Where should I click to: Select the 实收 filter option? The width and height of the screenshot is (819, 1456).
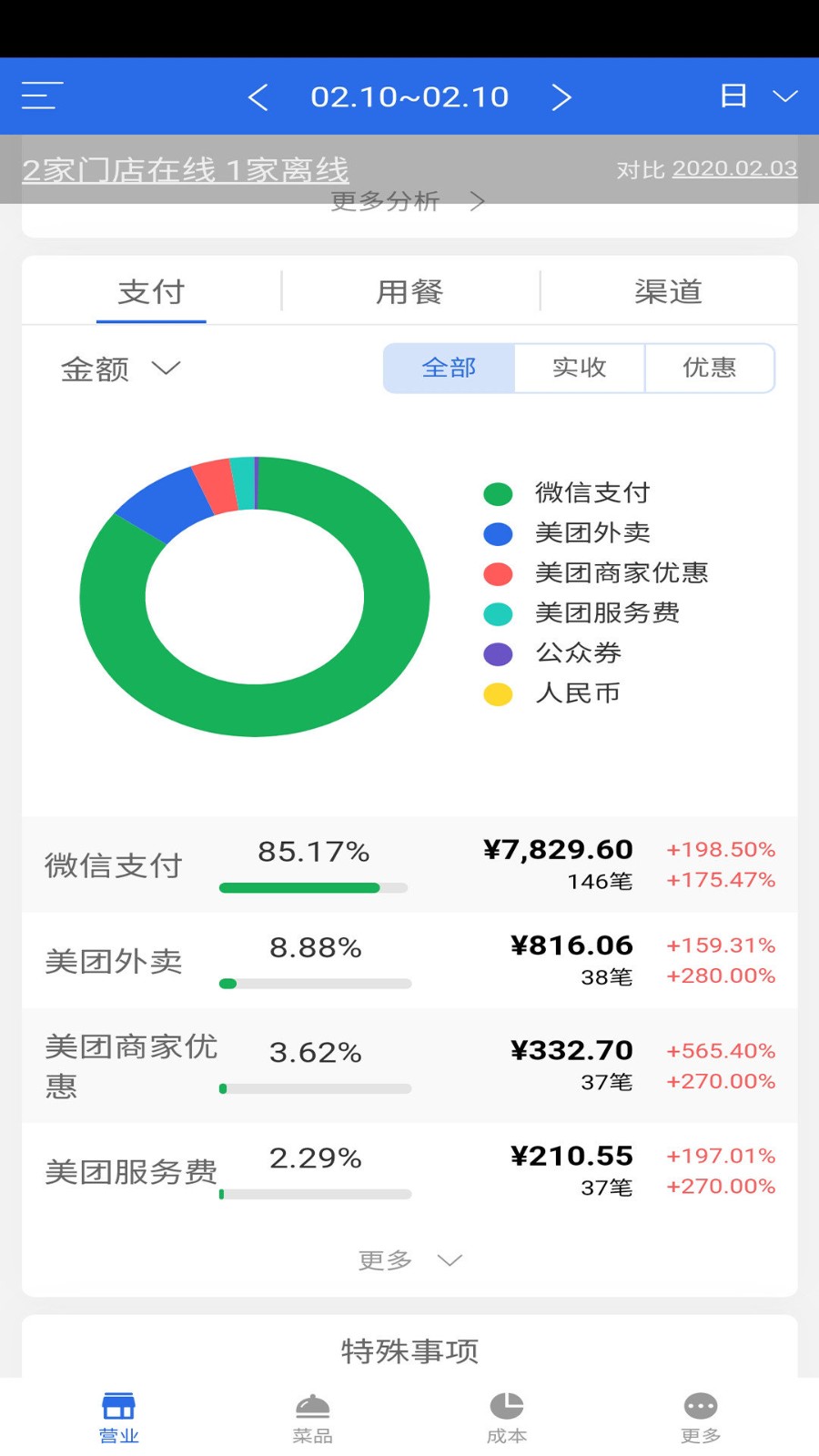580,368
